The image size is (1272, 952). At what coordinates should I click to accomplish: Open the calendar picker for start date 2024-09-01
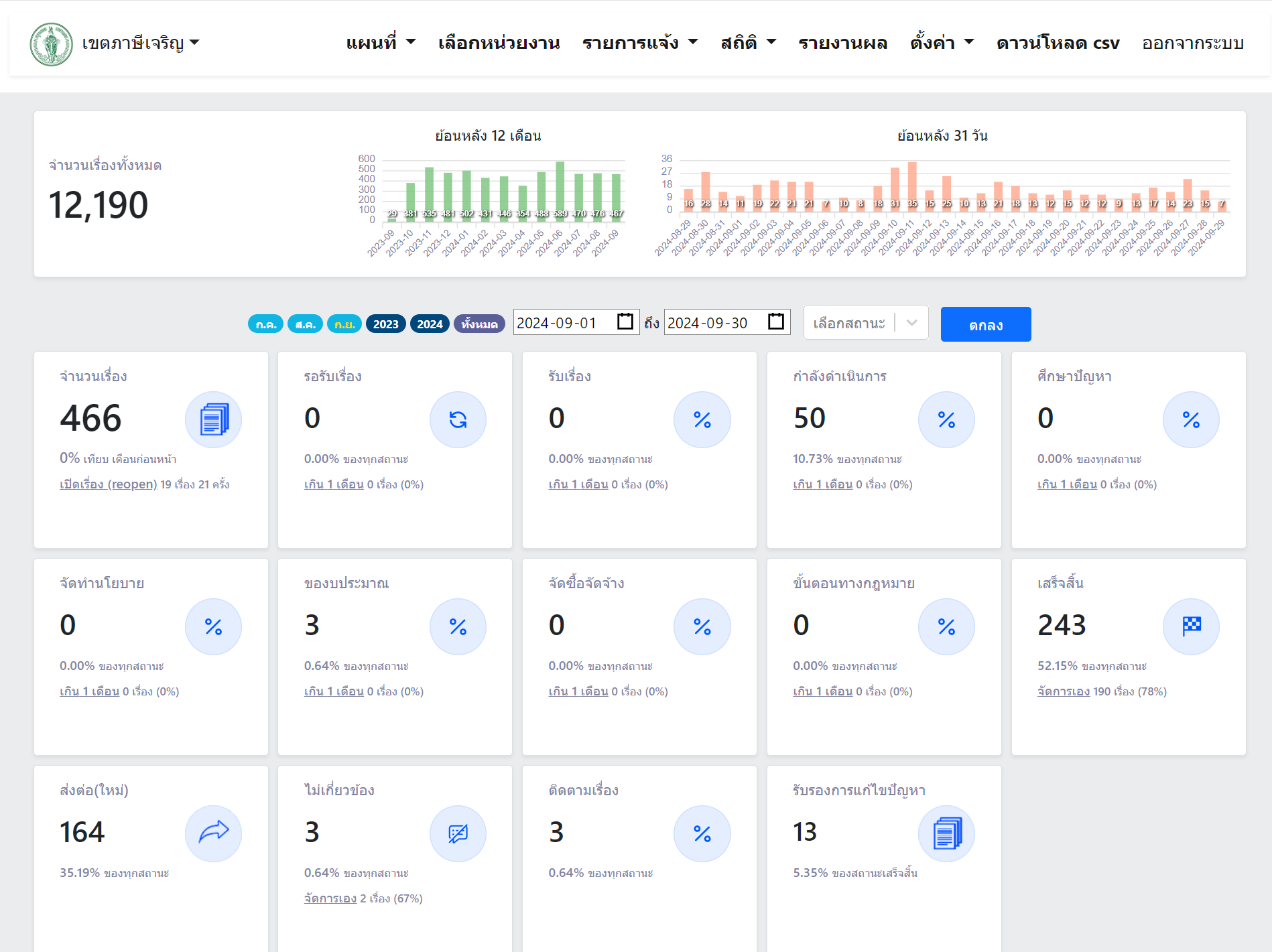(625, 322)
